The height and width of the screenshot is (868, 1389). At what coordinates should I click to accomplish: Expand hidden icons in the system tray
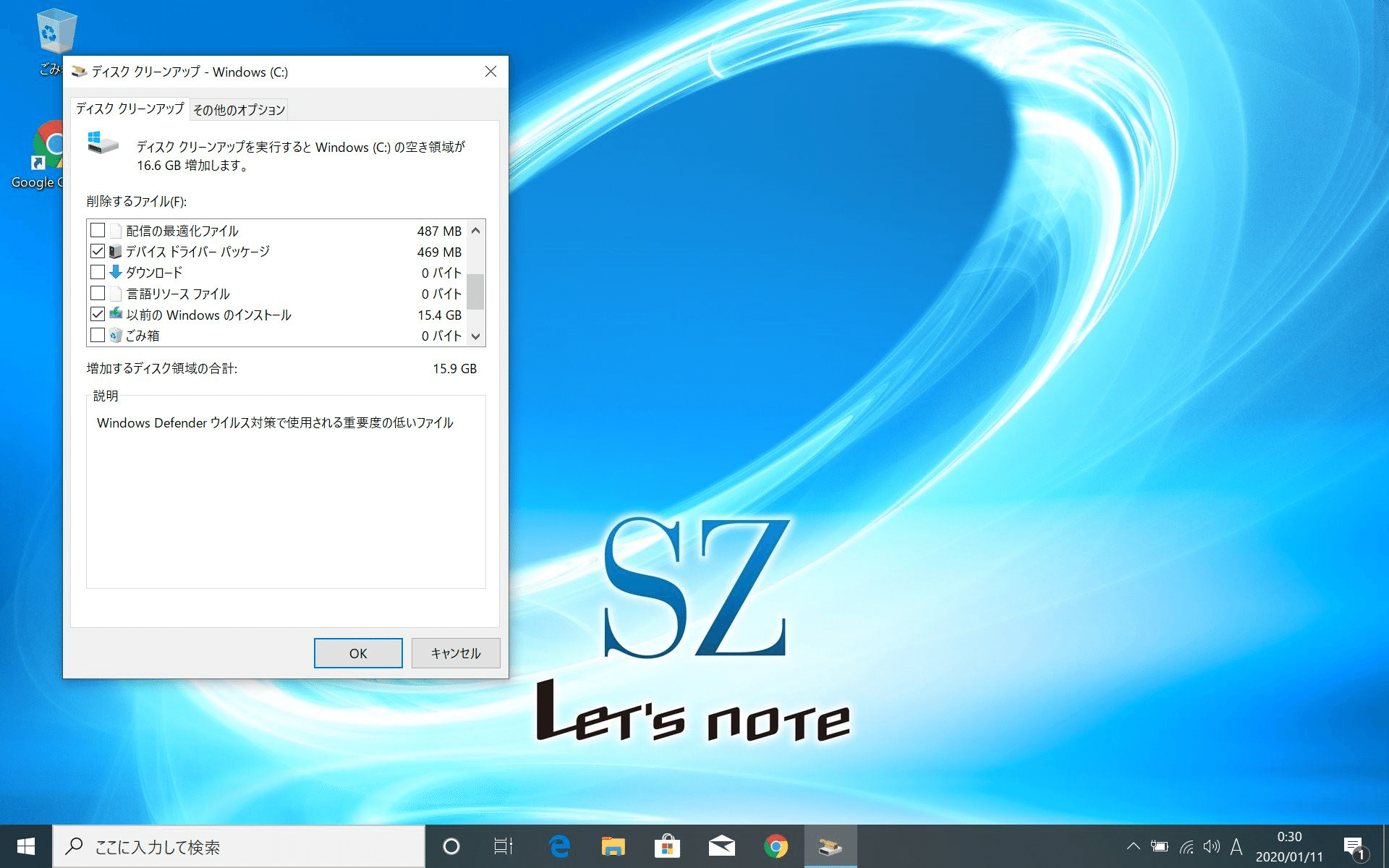tap(1134, 846)
